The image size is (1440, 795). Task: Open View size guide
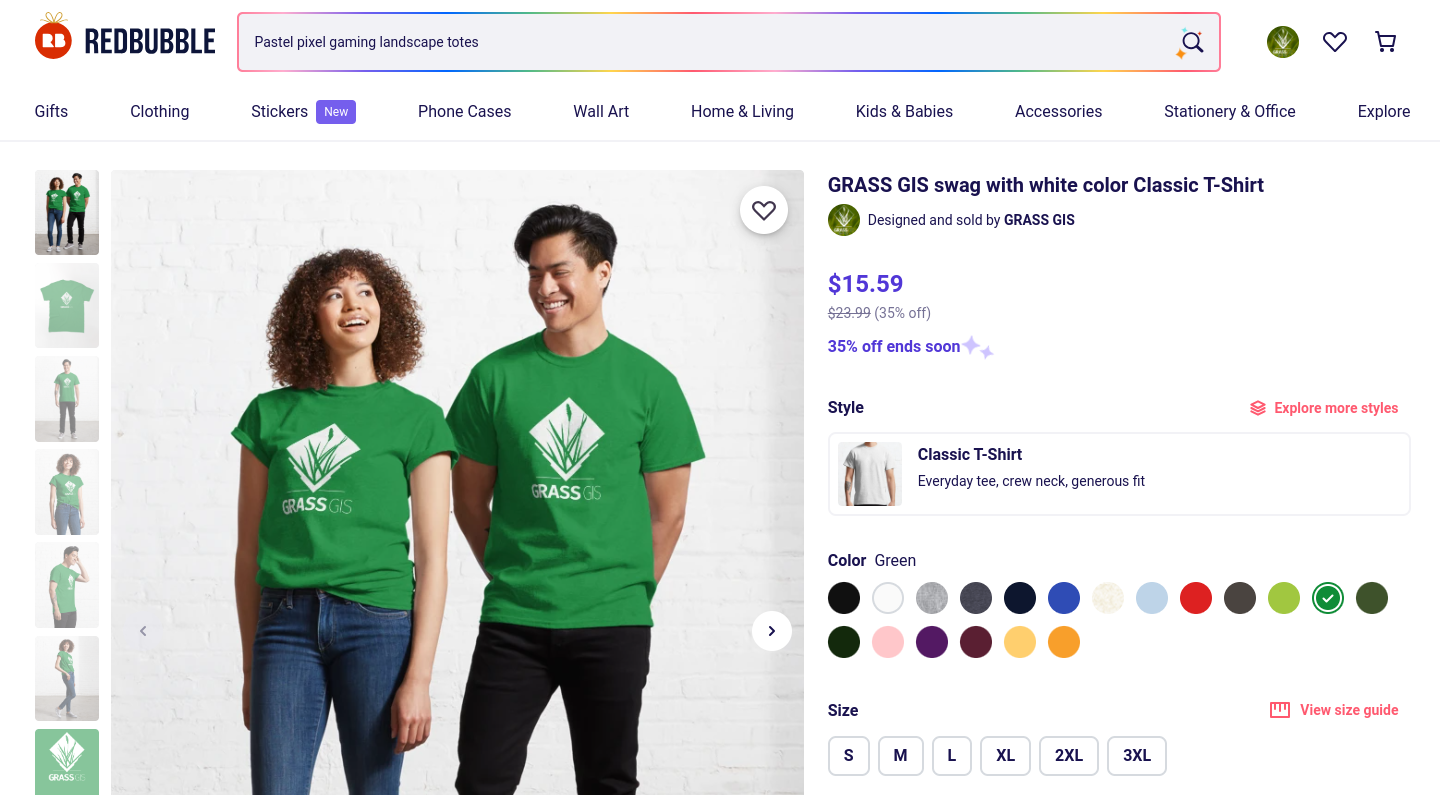point(1335,710)
